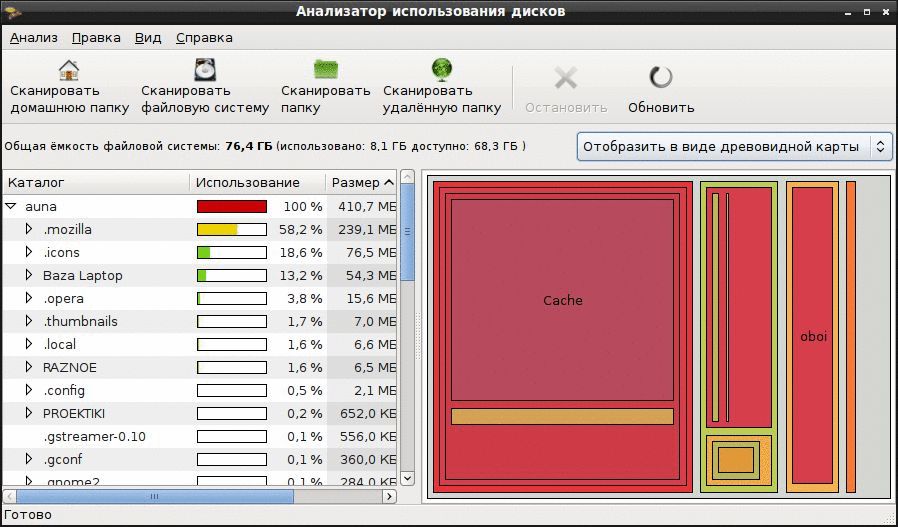
Task: Click the oboi block in treemap
Action: point(813,336)
